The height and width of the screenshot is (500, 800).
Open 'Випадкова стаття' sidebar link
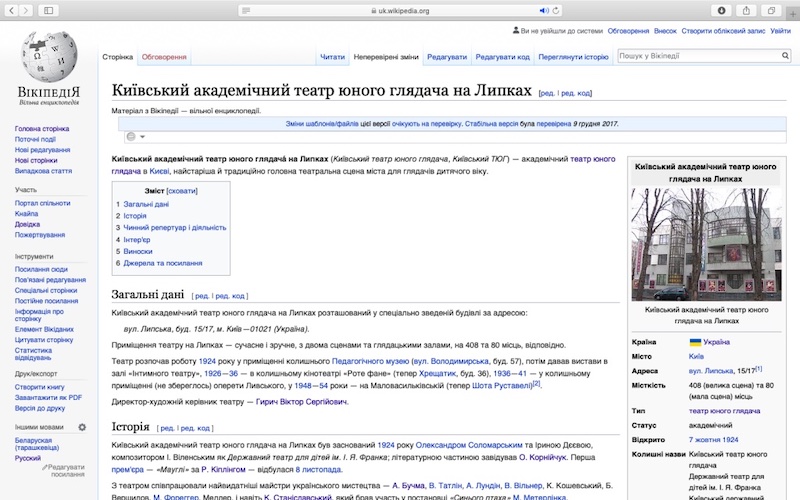43,171
